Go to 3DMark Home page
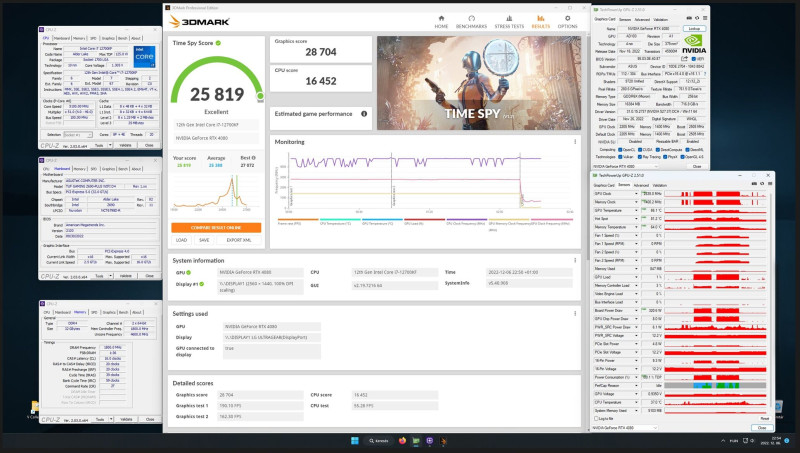Image resolution: width=800 pixels, height=453 pixels. click(441, 21)
